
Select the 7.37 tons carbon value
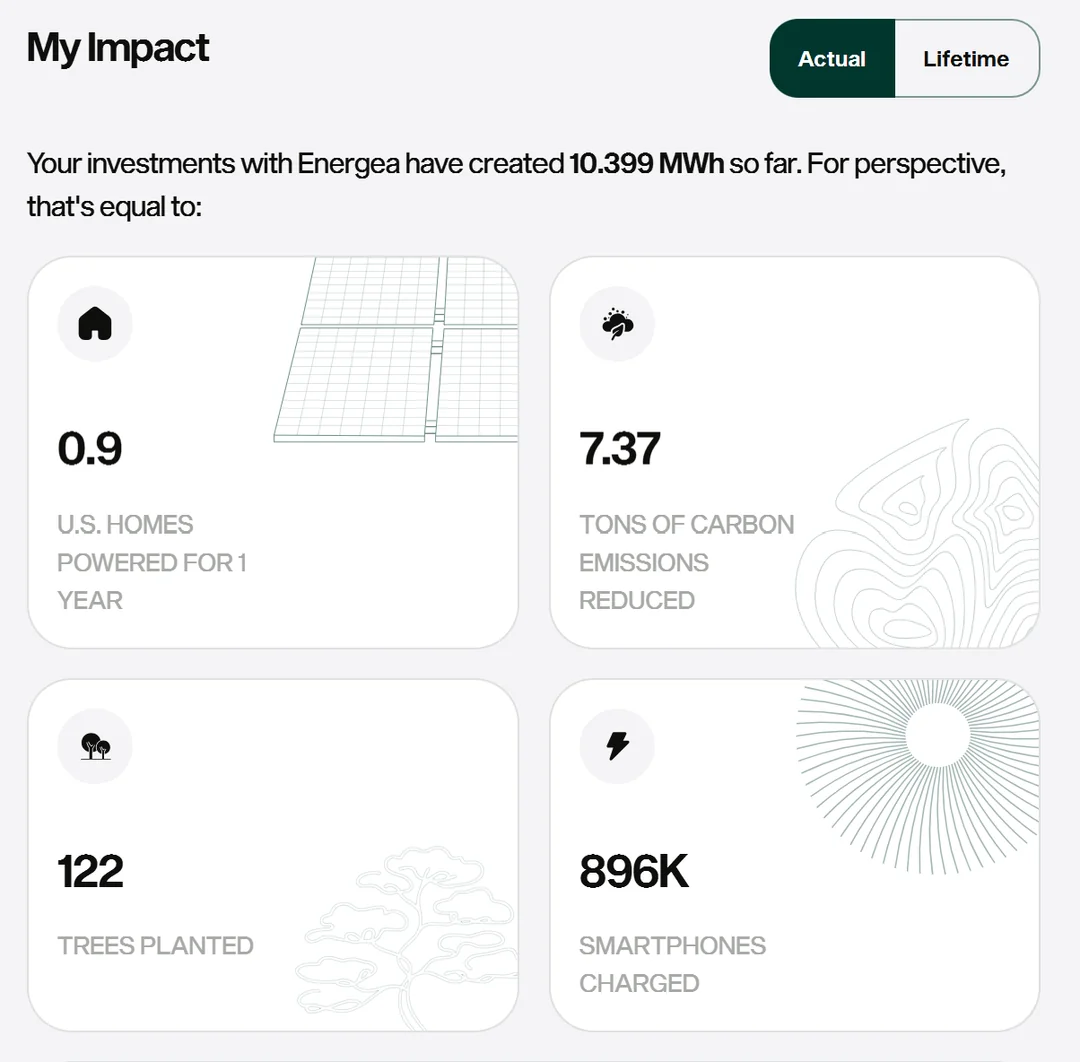point(620,449)
